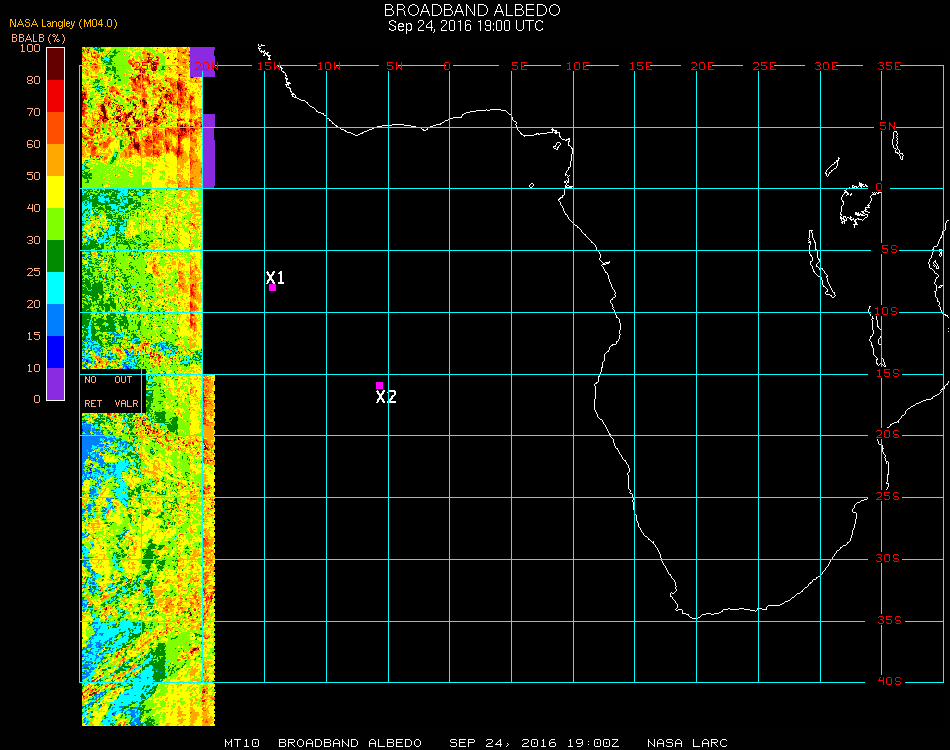Click the bright red 70-80 color band
The image size is (950, 750).
pyautogui.click(x=56, y=96)
